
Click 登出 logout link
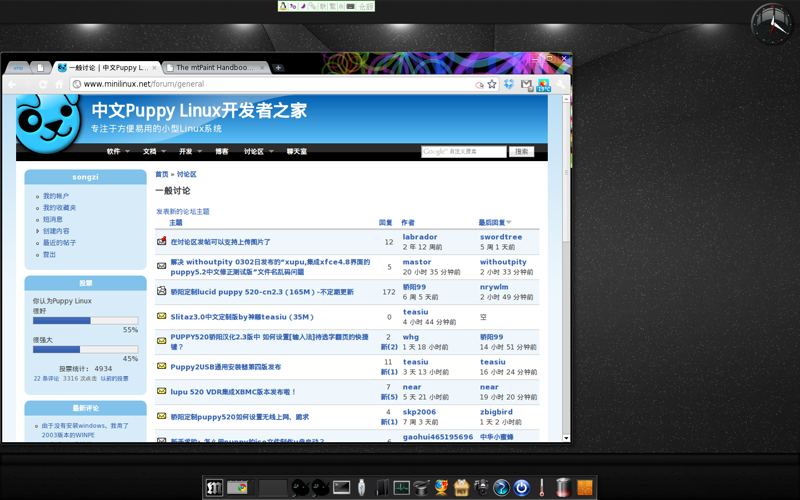click(49, 255)
